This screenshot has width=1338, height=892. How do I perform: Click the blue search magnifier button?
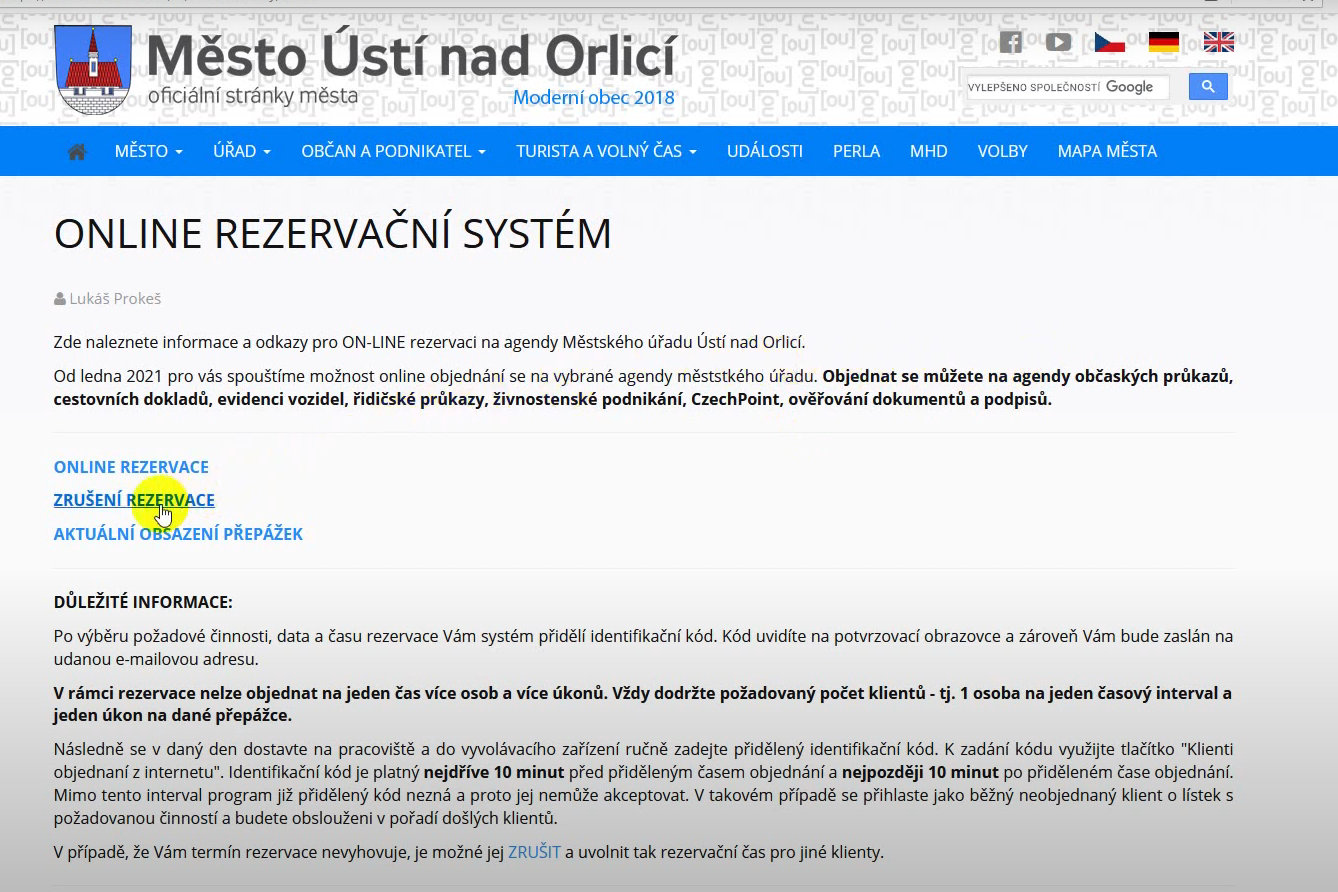click(1207, 87)
